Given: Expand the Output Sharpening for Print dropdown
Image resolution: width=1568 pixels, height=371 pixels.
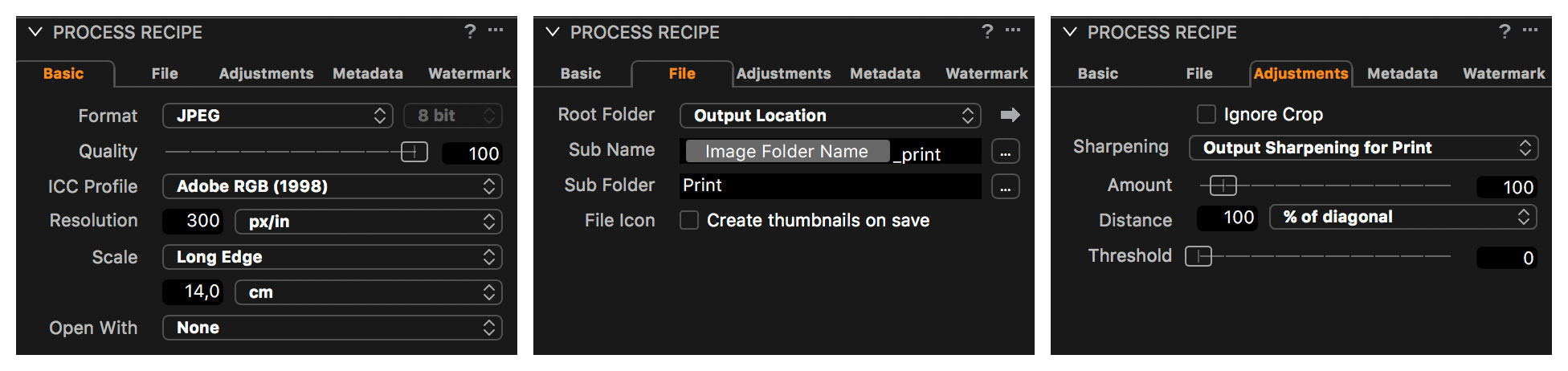Looking at the screenshot, I should pyautogui.click(x=1363, y=148).
